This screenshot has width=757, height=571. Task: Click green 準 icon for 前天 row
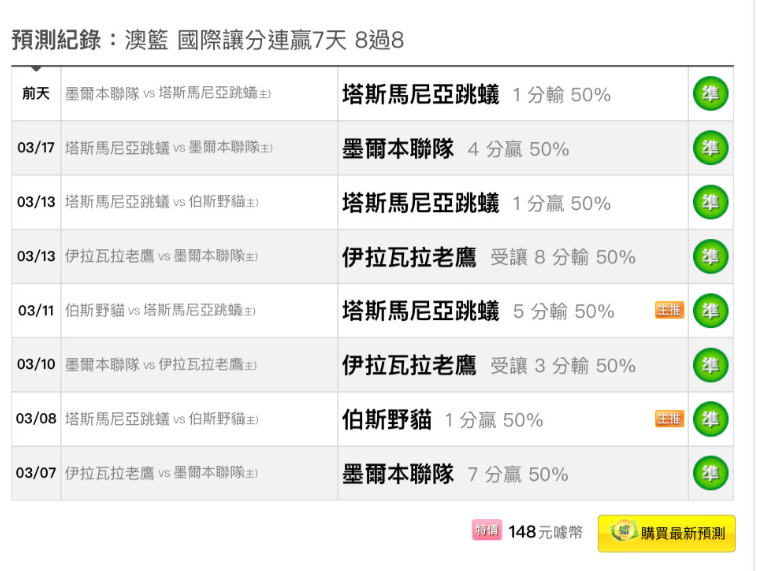click(x=710, y=93)
